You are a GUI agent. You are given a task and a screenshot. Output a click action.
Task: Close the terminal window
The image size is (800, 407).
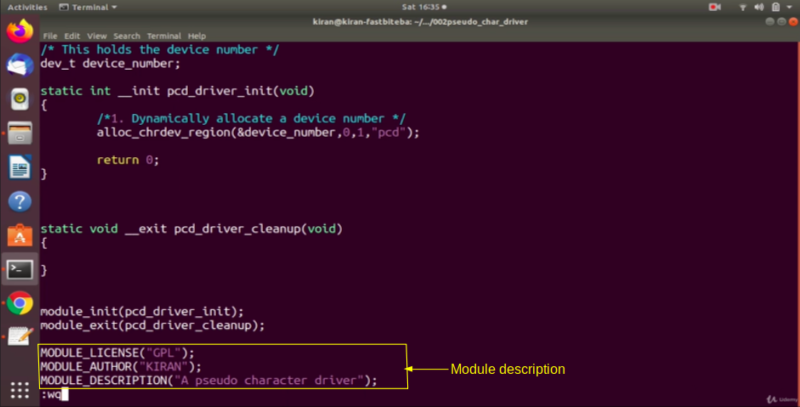(793, 21)
